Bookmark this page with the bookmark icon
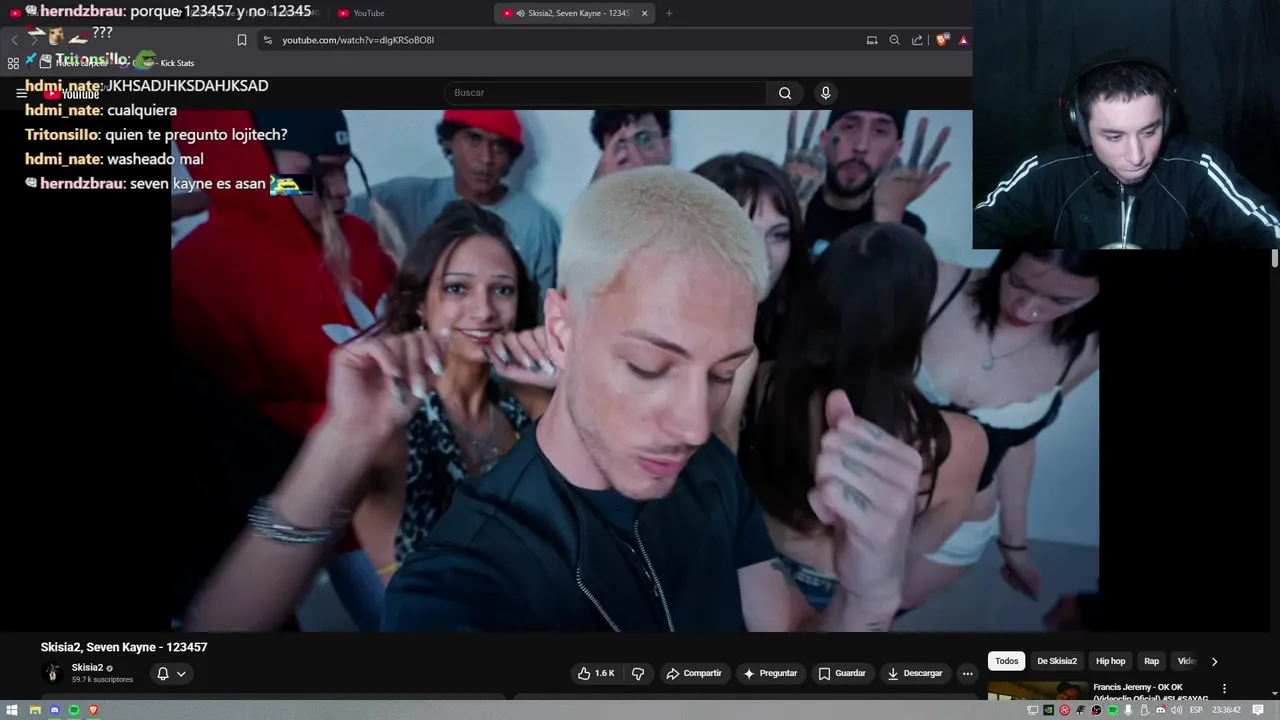This screenshot has width=1280, height=720. tap(242, 40)
